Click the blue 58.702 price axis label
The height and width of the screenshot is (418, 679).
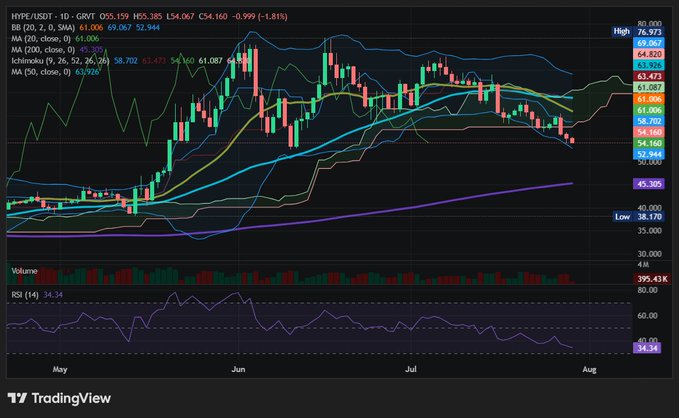[x=649, y=121]
